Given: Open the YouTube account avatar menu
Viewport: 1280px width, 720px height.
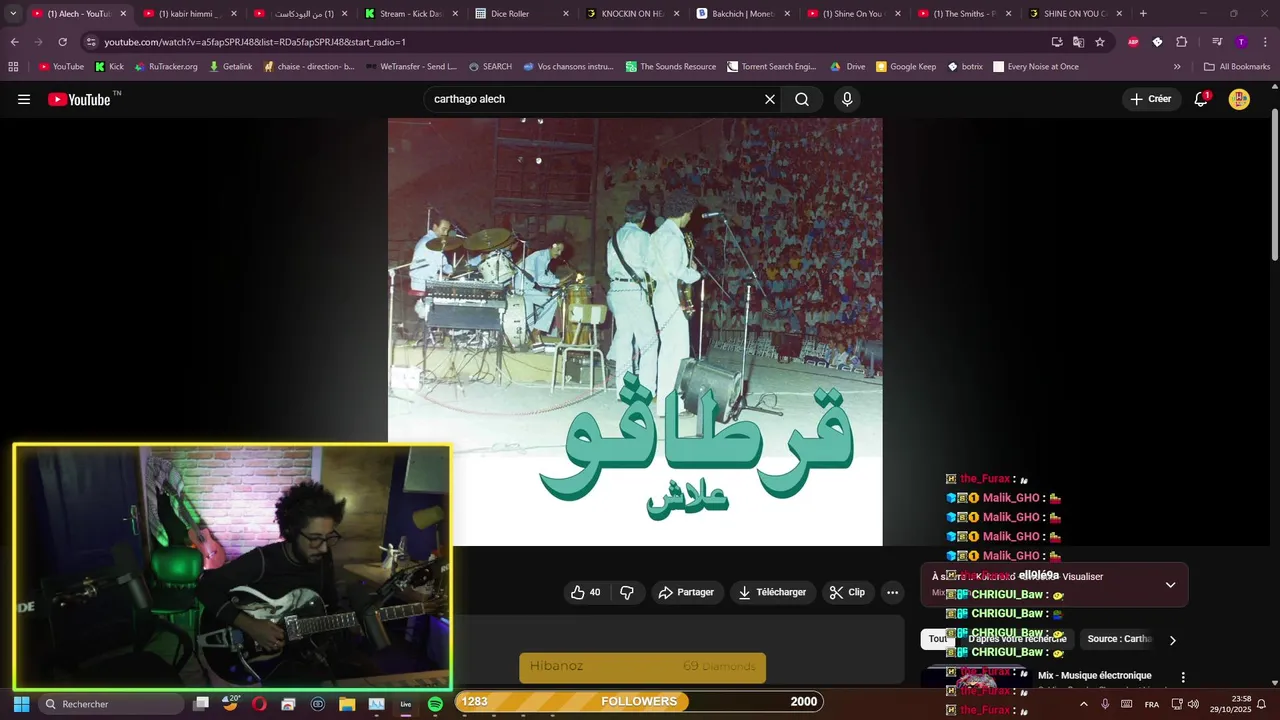Looking at the screenshot, I should [1239, 99].
